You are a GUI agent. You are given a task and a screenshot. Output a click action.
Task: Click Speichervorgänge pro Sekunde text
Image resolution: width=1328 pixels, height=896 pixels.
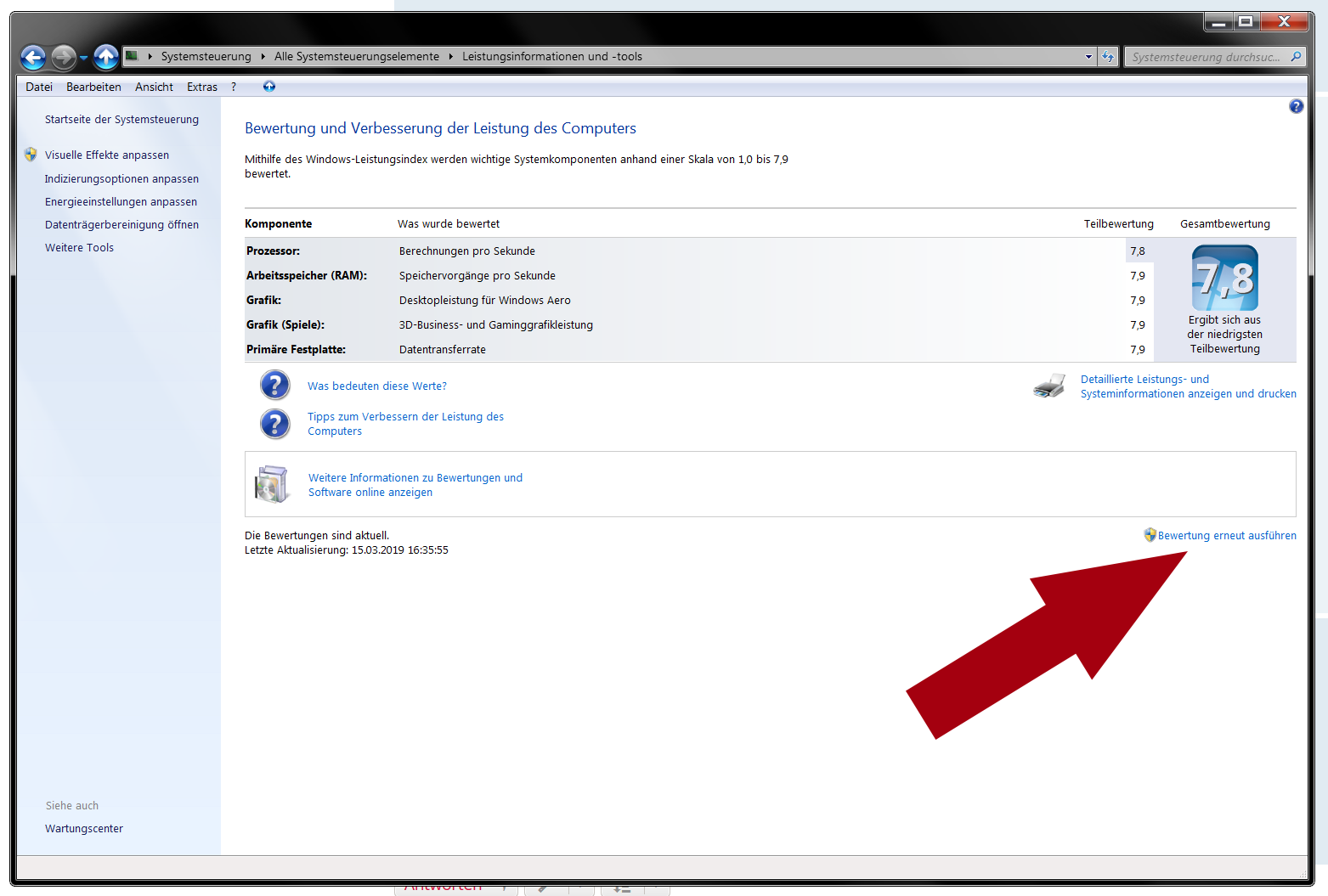(x=478, y=276)
